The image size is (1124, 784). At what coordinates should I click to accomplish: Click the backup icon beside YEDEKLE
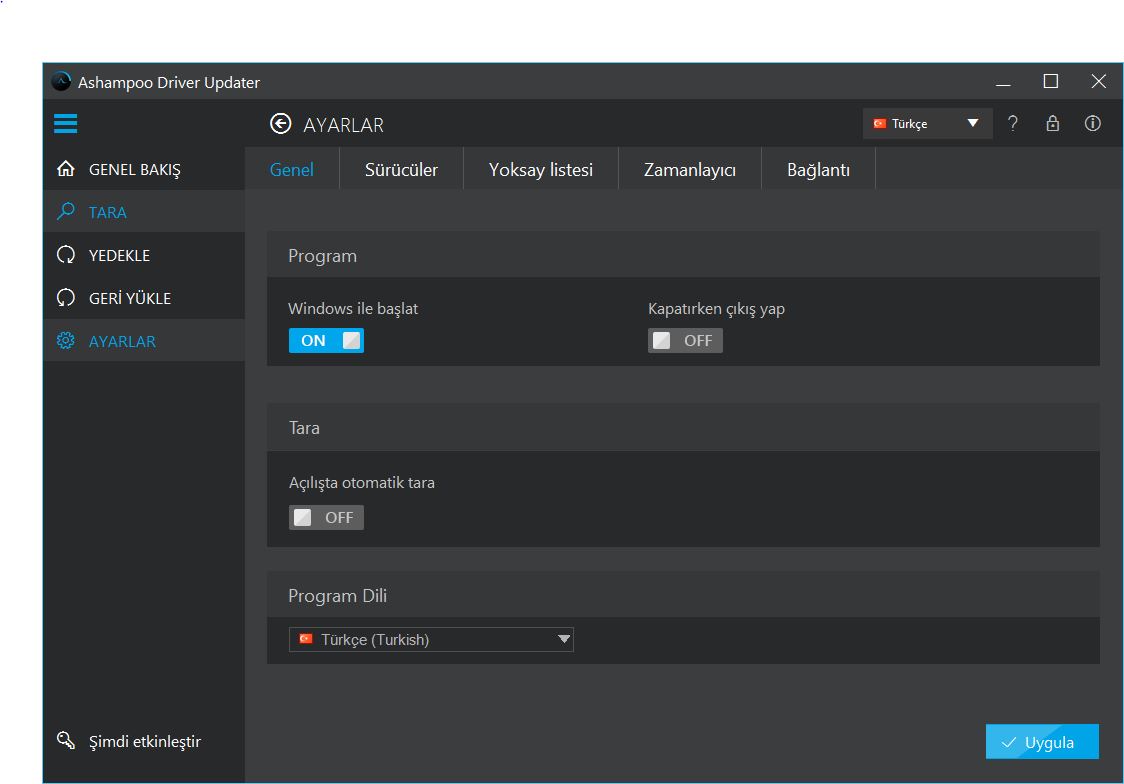66,254
